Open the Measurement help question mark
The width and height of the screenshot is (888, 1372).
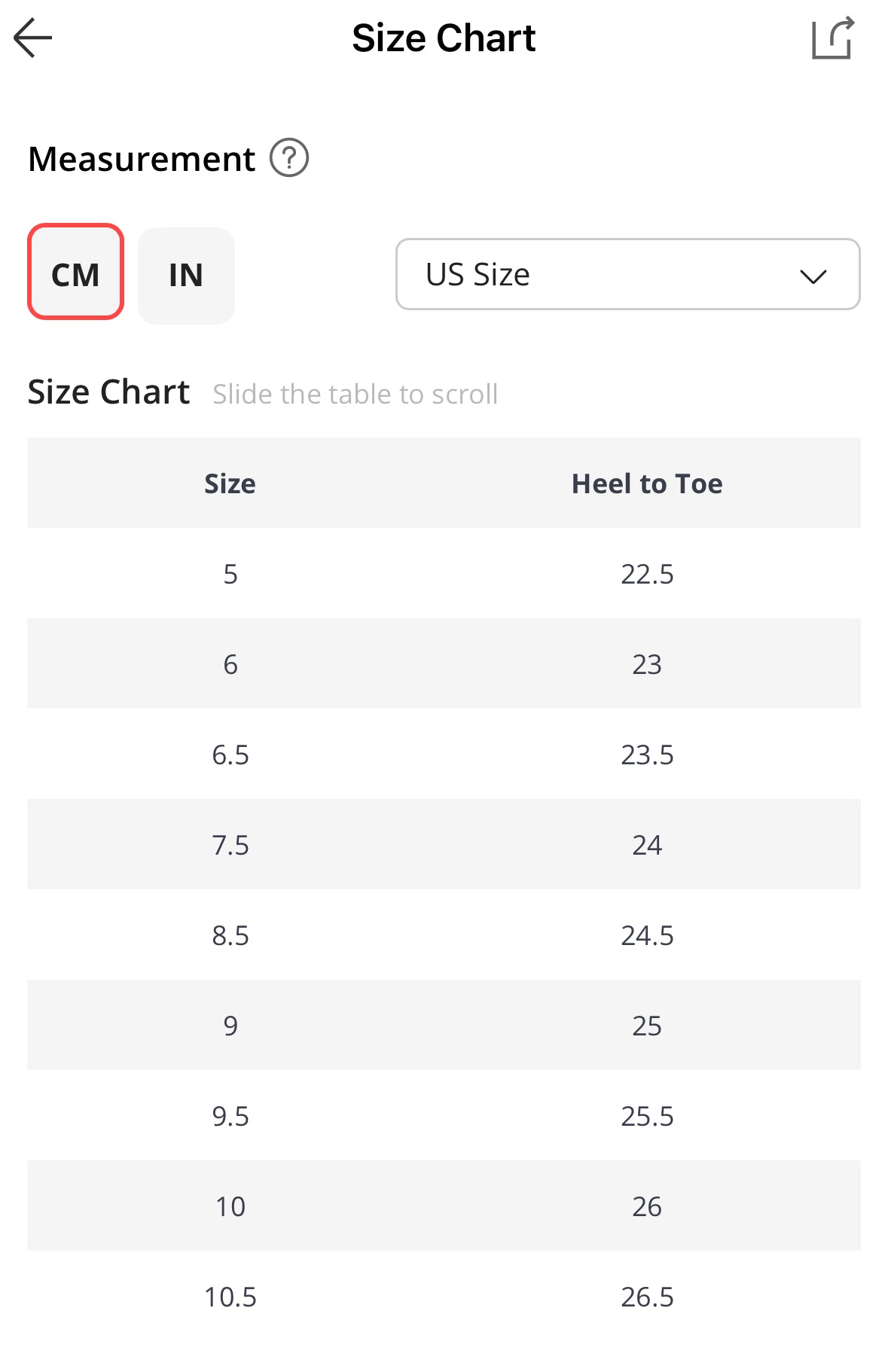pyautogui.click(x=289, y=158)
